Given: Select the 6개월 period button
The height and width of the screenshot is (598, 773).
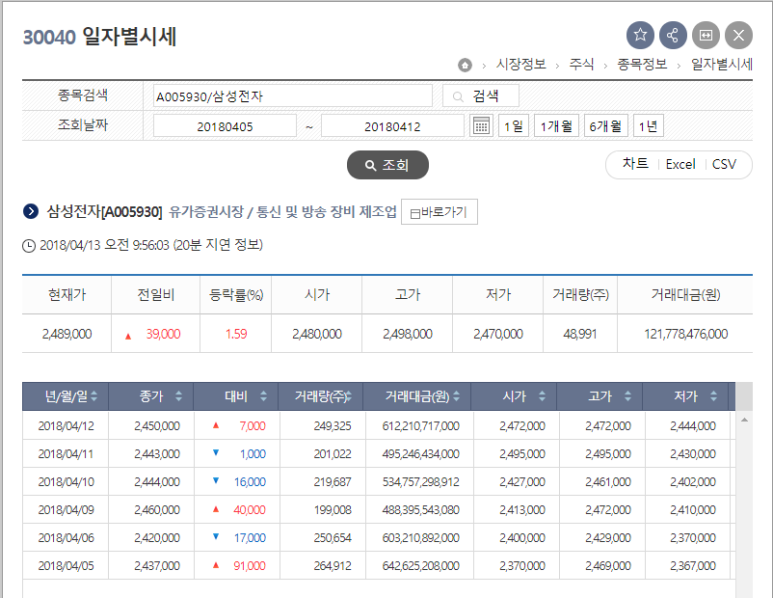Looking at the screenshot, I should coord(605,126).
